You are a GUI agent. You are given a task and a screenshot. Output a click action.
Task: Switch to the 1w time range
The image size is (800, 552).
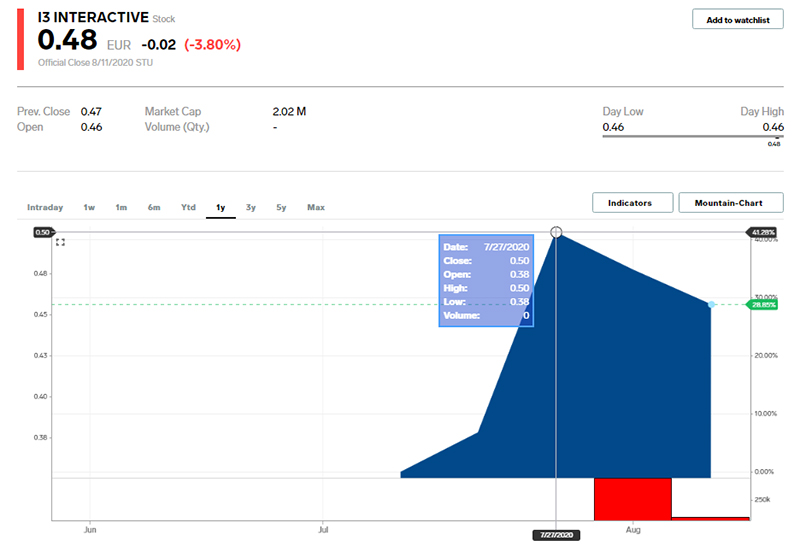coord(89,207)
